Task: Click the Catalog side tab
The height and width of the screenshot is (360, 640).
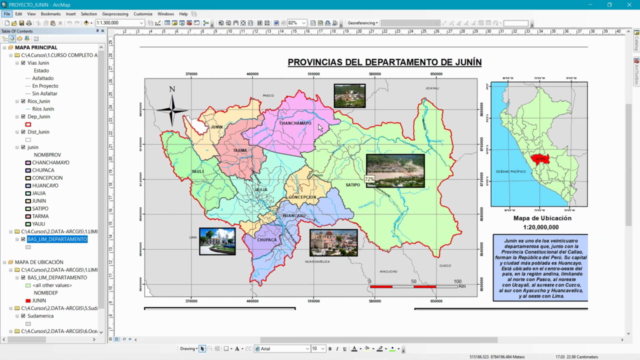Action: click(636, 41)
